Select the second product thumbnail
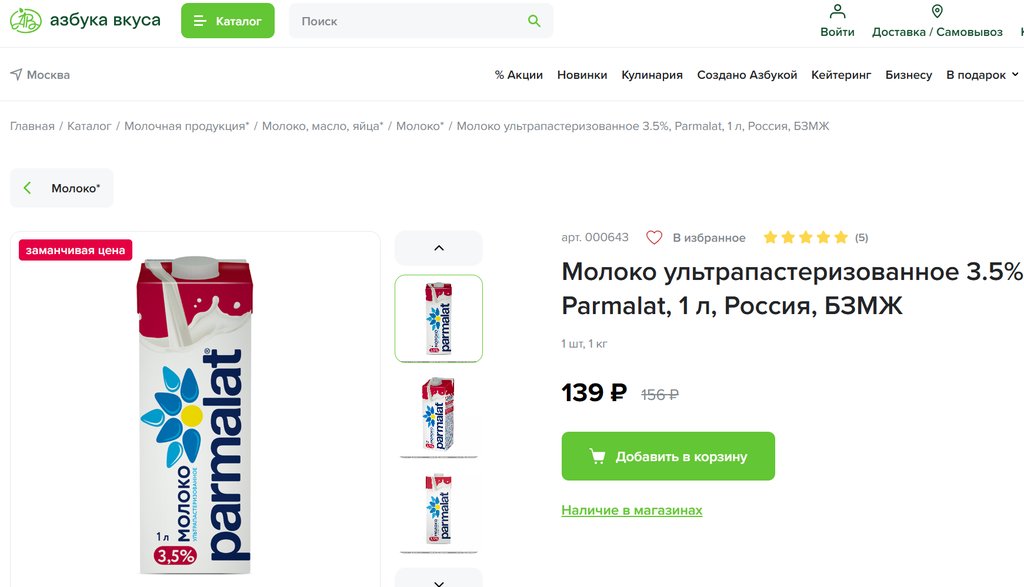 pyautogui.click(x=439, y=415)
